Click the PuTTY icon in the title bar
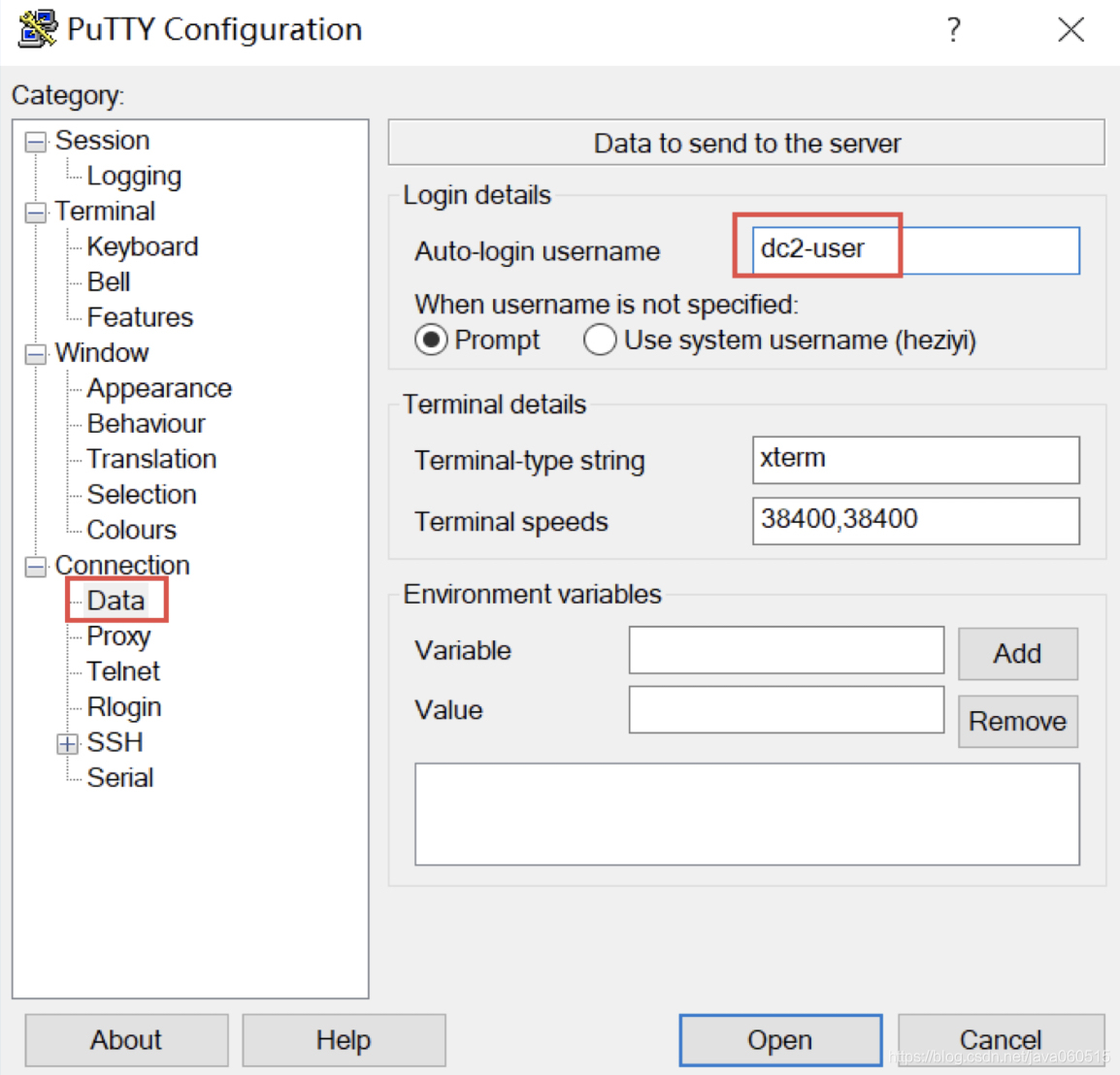 point(38,28)
